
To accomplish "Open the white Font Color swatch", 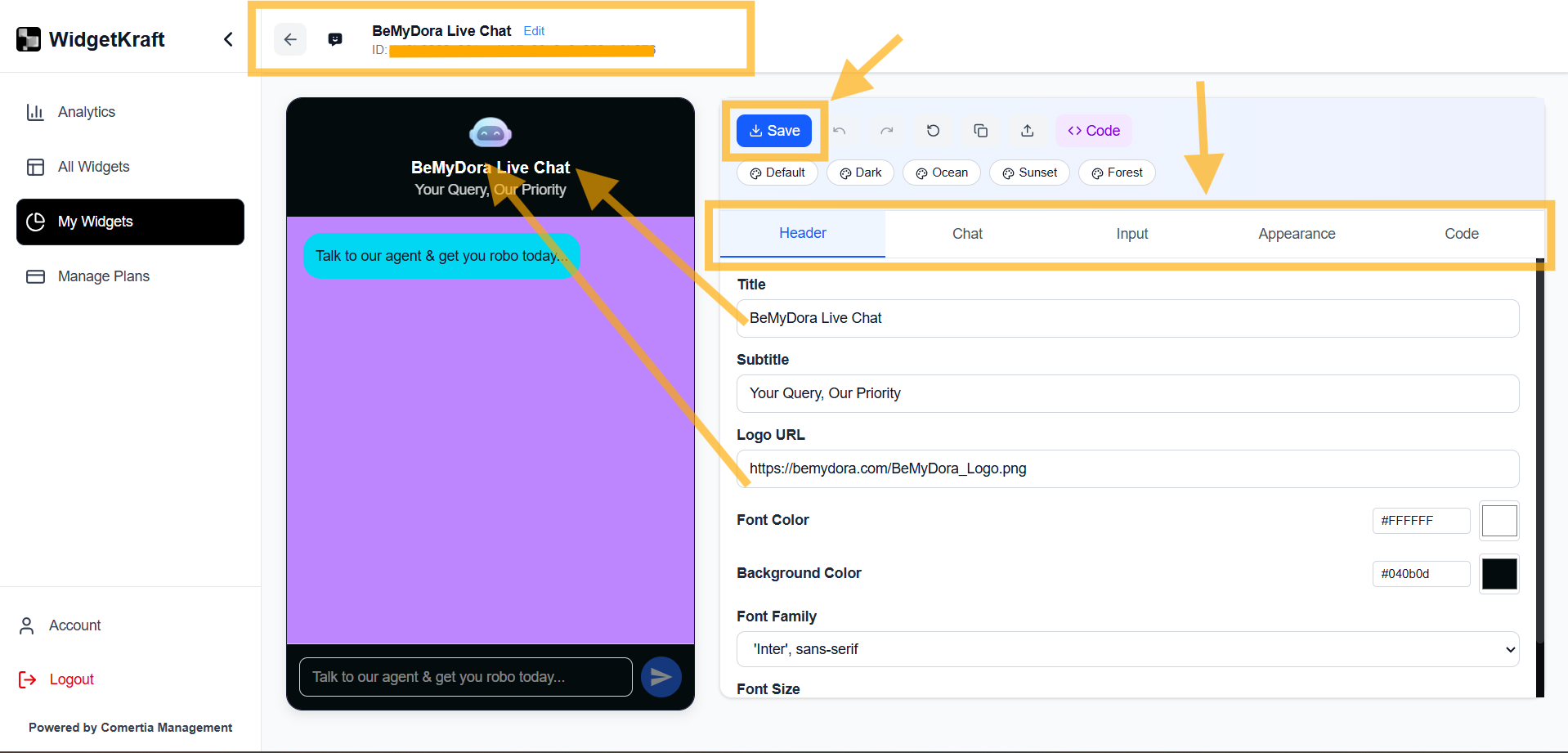I will click(x=1499, y=521).
